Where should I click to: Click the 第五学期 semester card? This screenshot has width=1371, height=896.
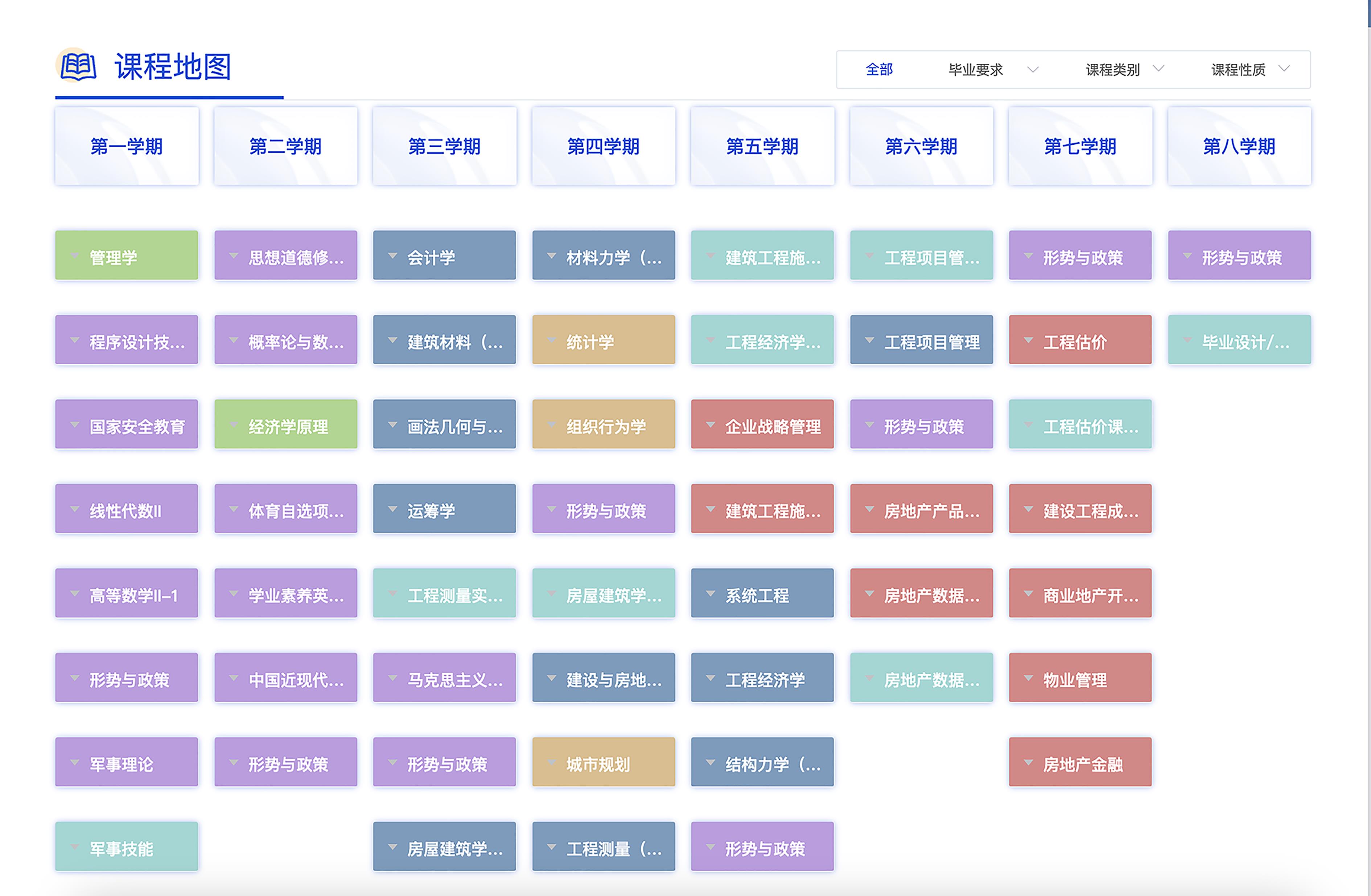coord(762,146)
